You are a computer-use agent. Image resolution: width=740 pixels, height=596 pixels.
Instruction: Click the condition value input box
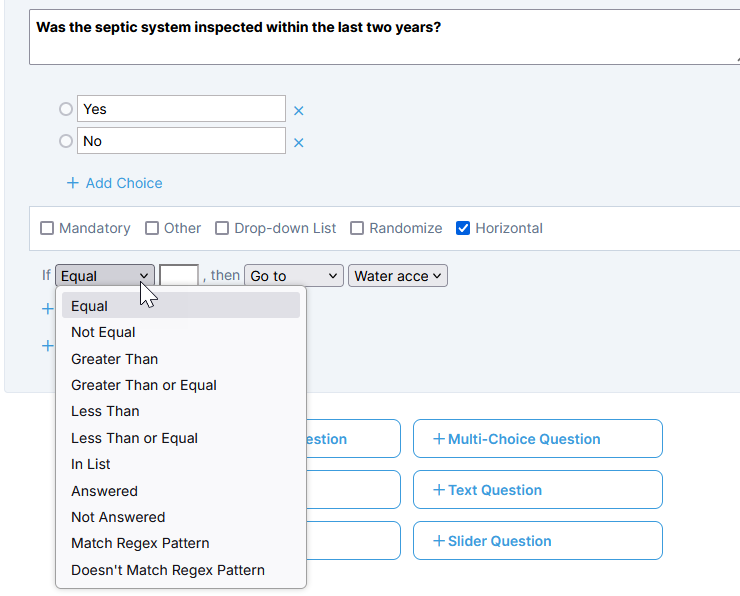[179, 276]
